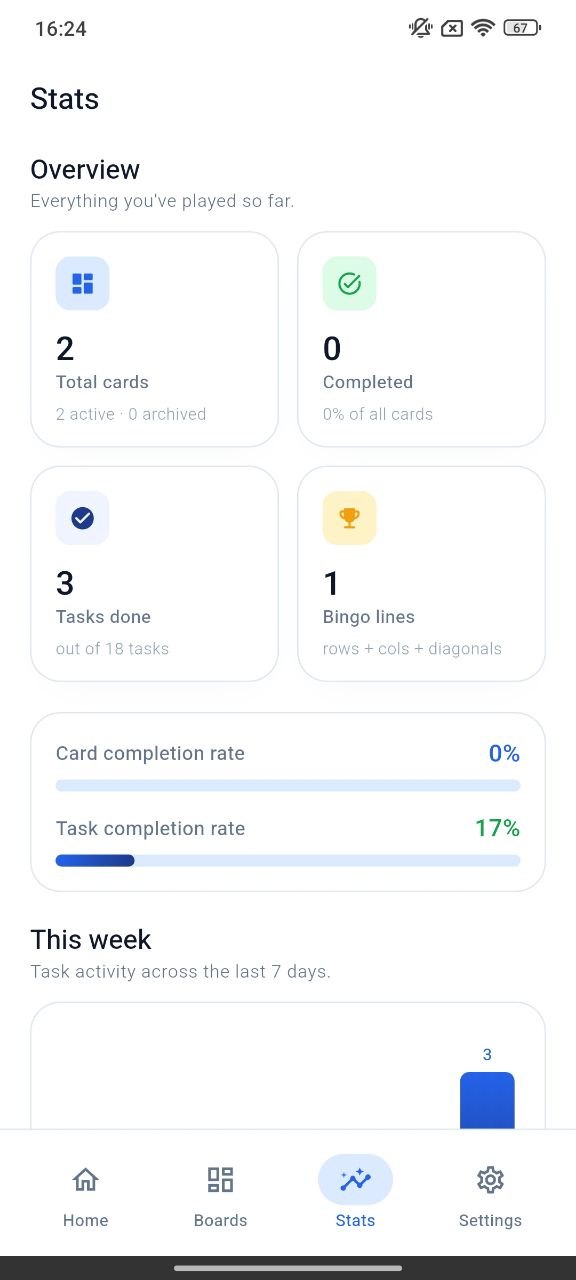Tap the Boards label in bottom bar
The image size is (576, 1280).
220,1220
